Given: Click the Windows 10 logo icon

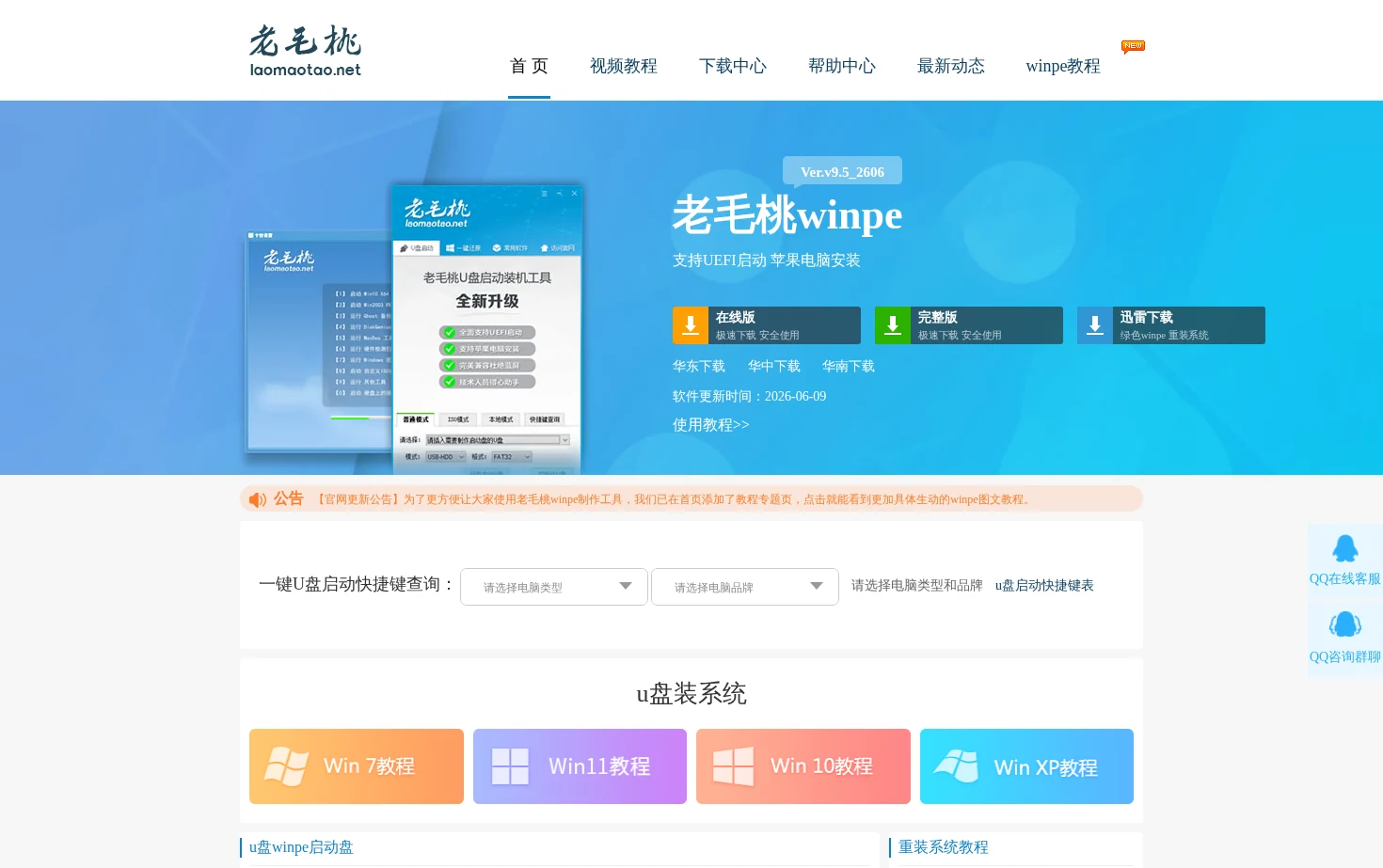Looking at the screenshot, I should [x=733, y=766].
